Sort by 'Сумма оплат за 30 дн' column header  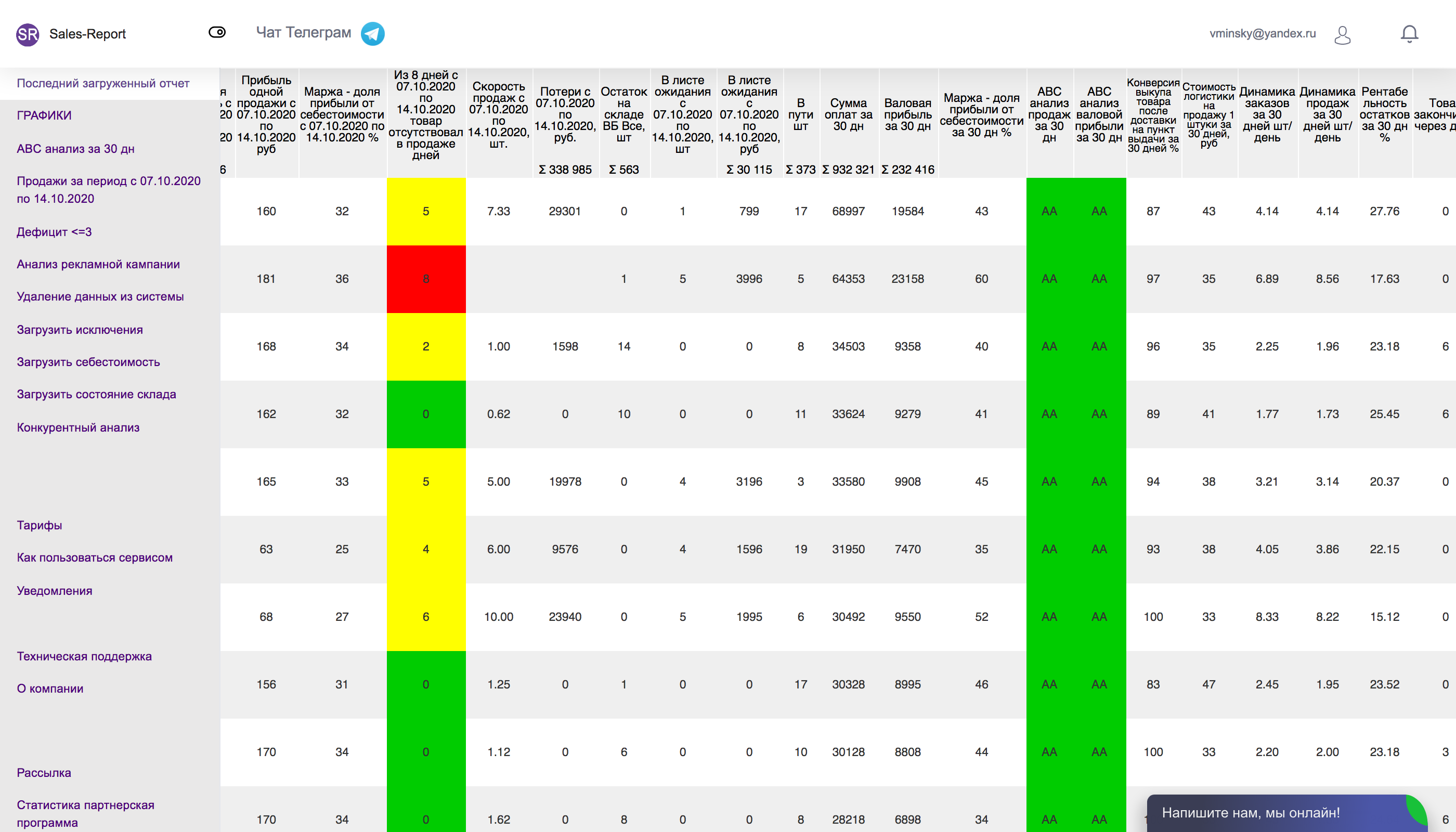click(848, 115)
